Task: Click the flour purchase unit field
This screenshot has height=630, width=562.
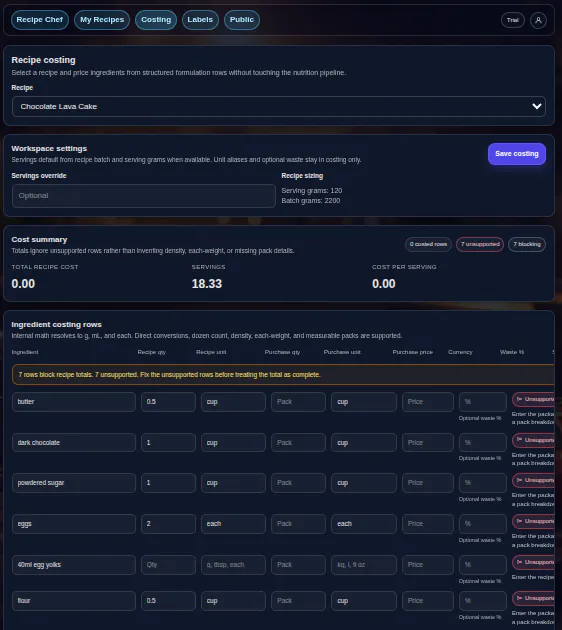Action: point(364,601)
